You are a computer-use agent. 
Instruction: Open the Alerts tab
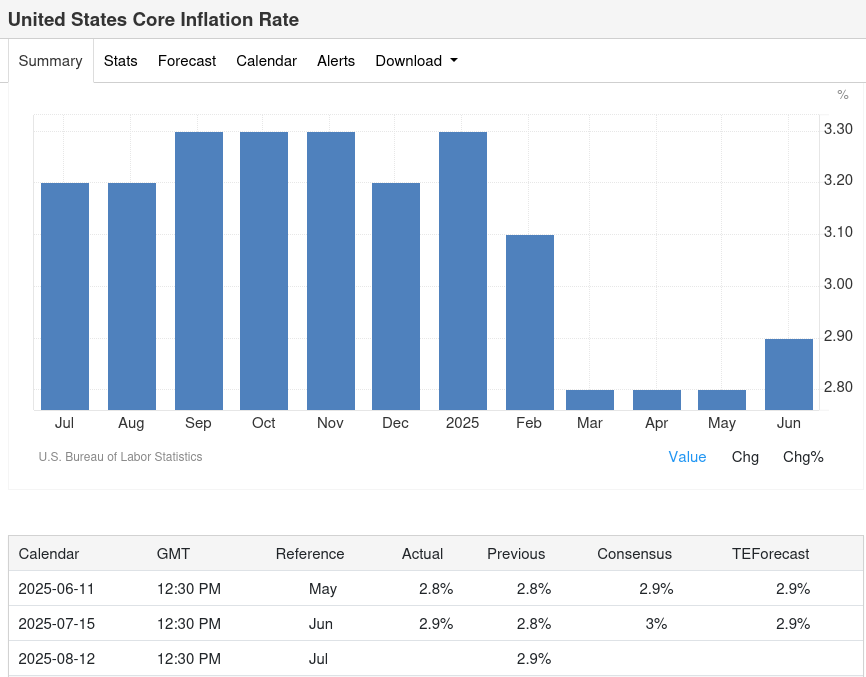point(336,61)
